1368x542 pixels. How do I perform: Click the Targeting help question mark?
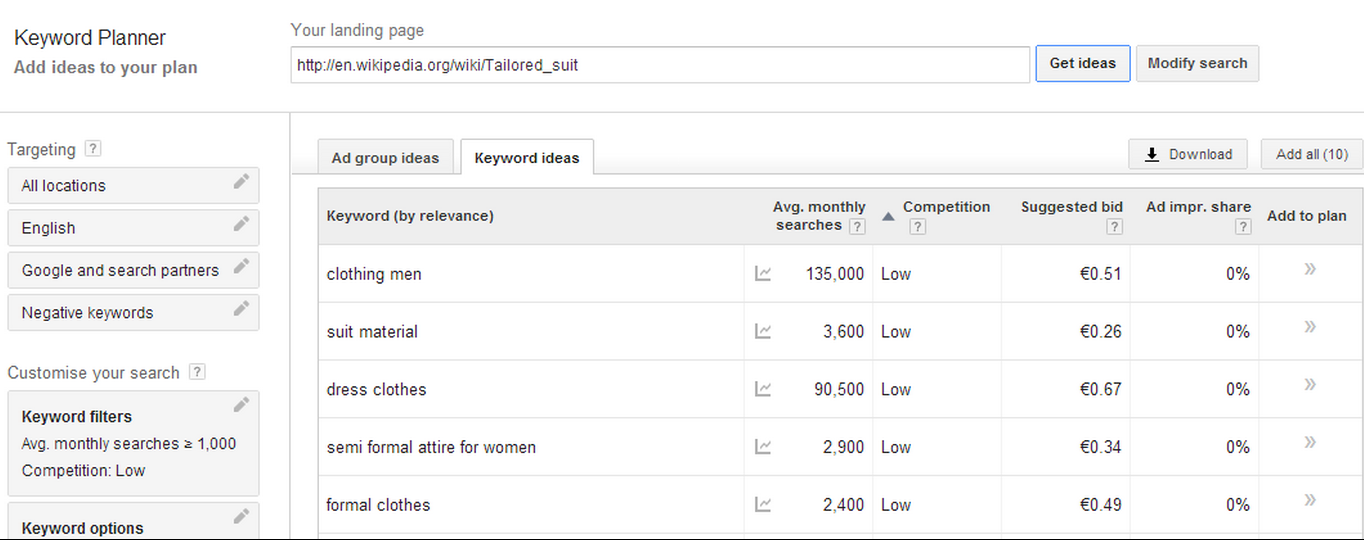pos(93,148)
